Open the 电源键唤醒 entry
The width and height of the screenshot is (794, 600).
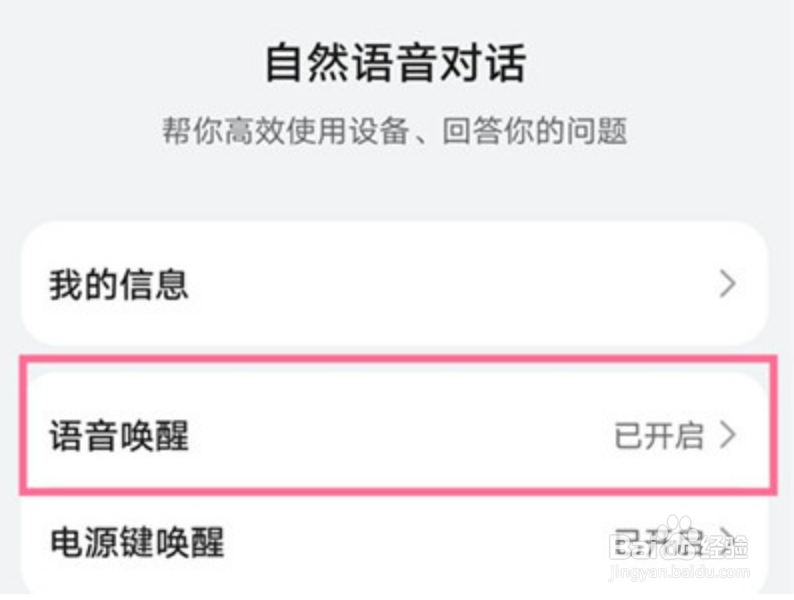tap(137, 543)
